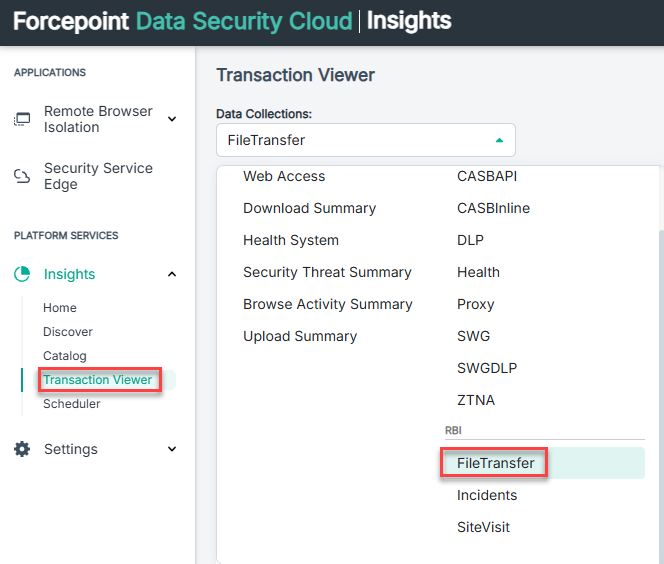Viewport: 664px width, 564px height.
Task: Select the ZTNA collection option
Action: 476,400
